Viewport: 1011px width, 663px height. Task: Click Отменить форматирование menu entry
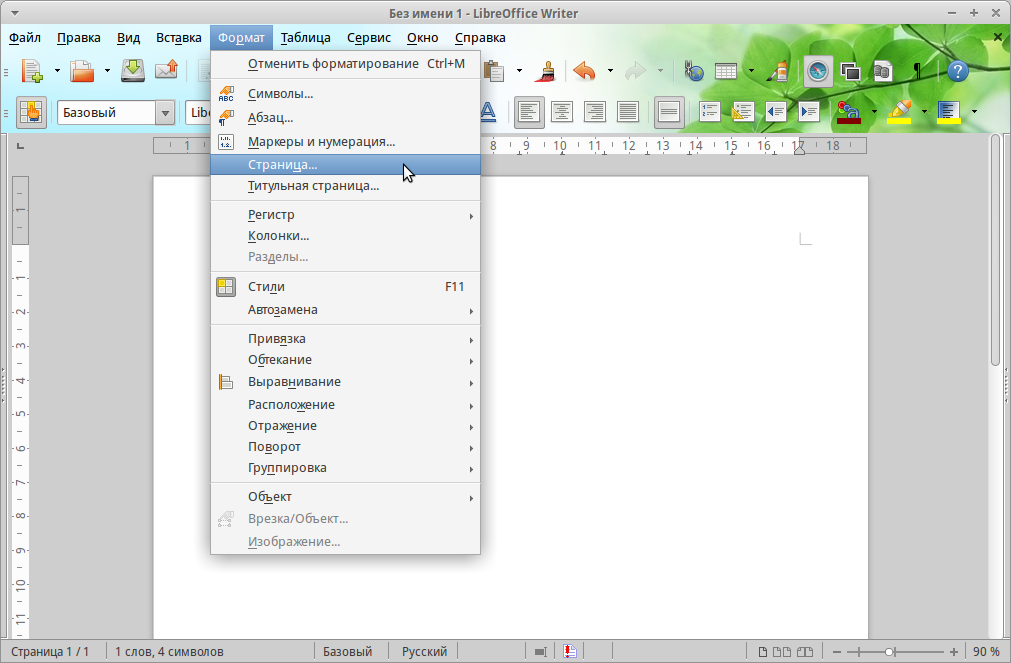[346, 63]
